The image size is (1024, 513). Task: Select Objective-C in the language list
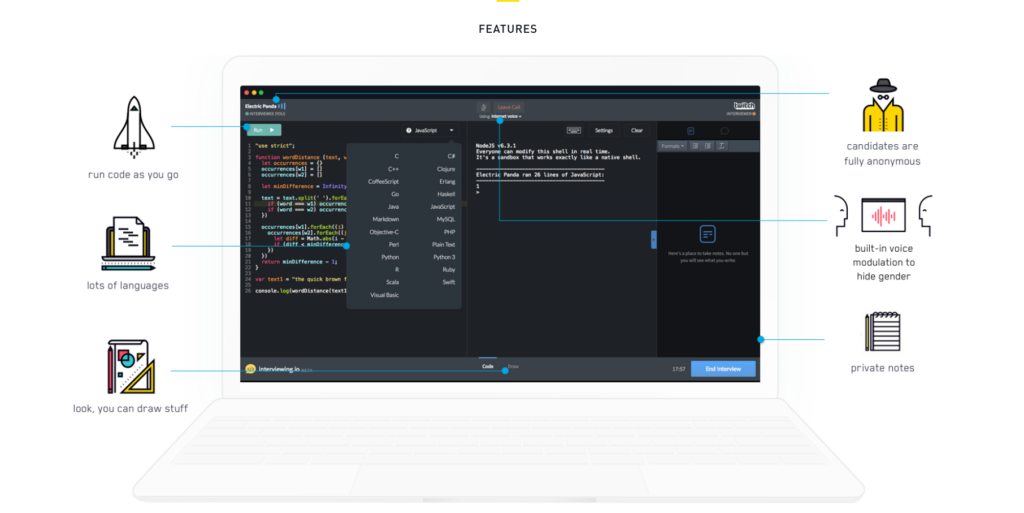coord(383,232)
